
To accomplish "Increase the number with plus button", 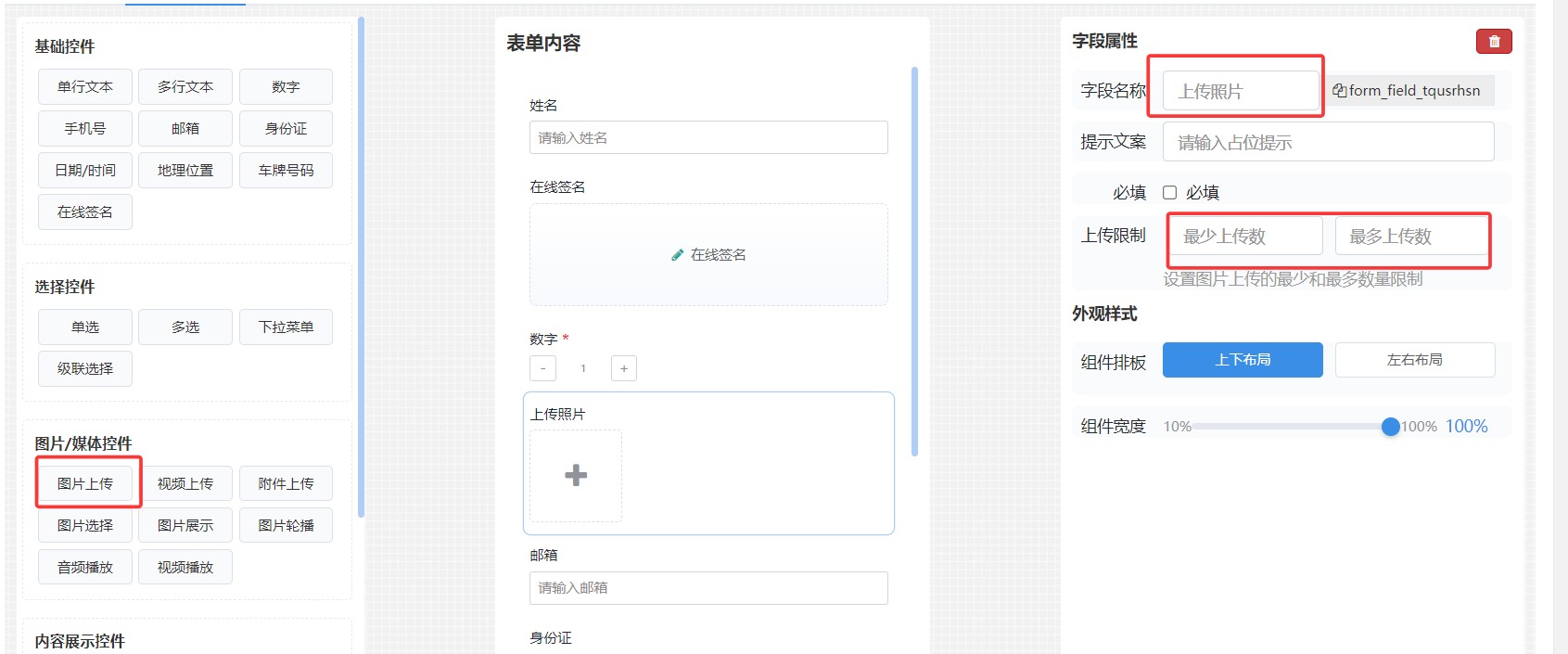I will point(624,368).
